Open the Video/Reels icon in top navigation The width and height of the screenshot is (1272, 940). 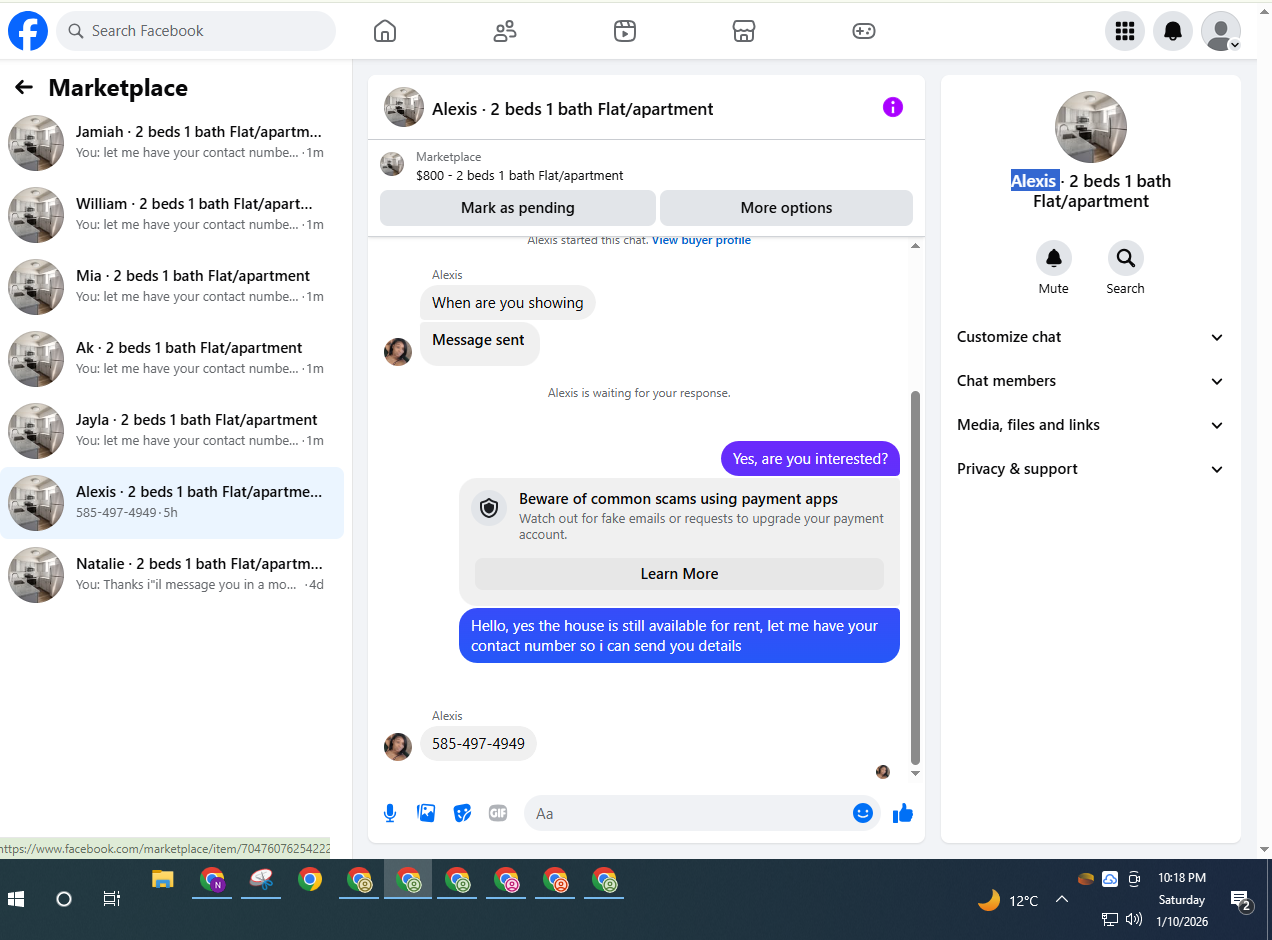pos(625,31)
